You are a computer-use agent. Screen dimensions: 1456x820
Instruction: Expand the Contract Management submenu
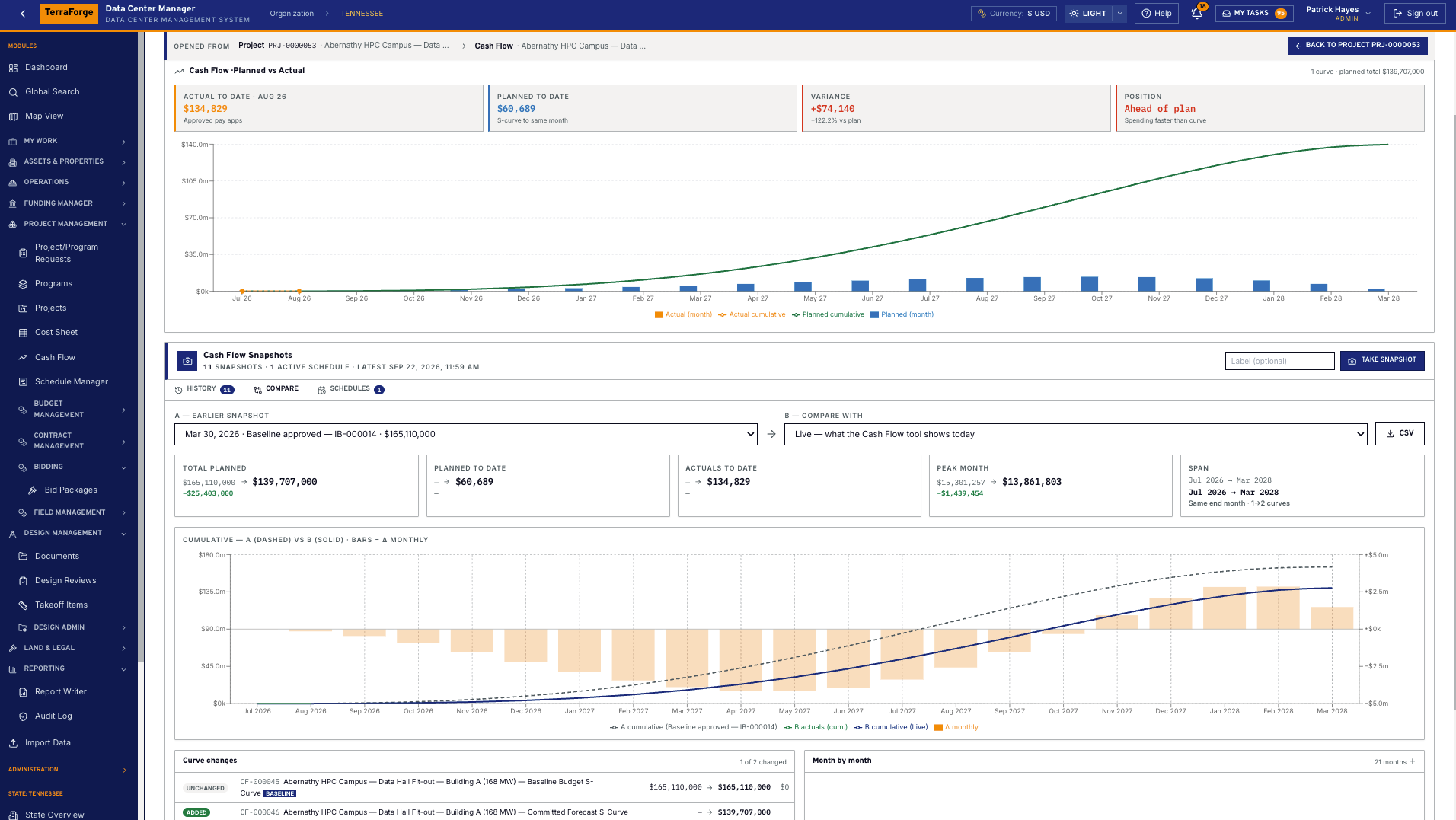click(x=72, y=441)
